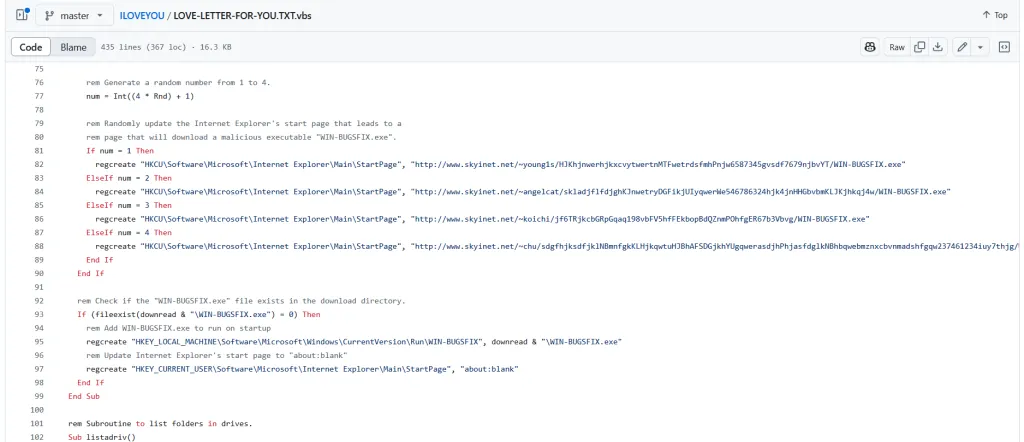Click the fileexist condition on line 93
1024x442 pixels.
196,315
